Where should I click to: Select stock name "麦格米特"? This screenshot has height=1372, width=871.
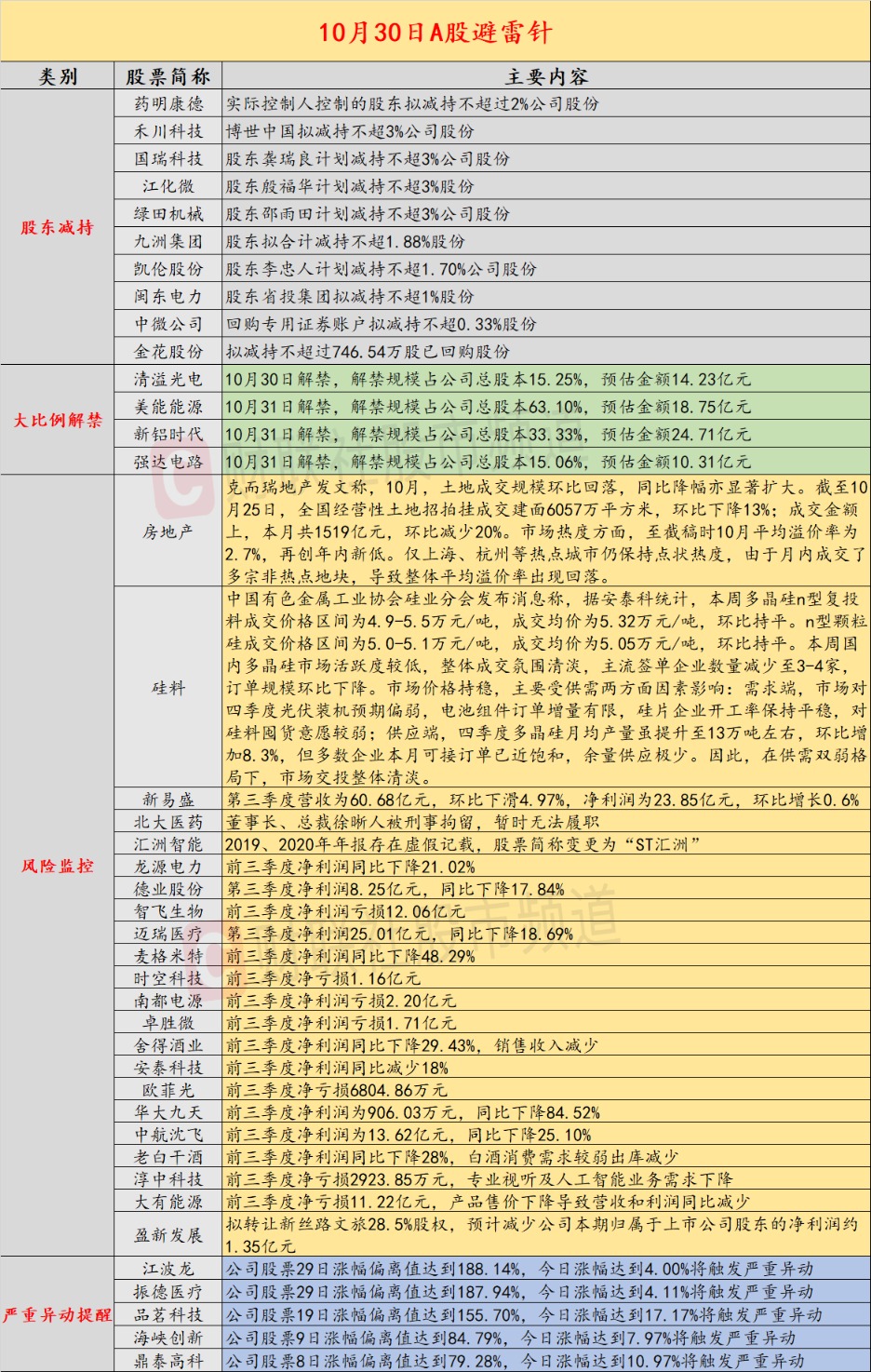(x=168, y=956)
